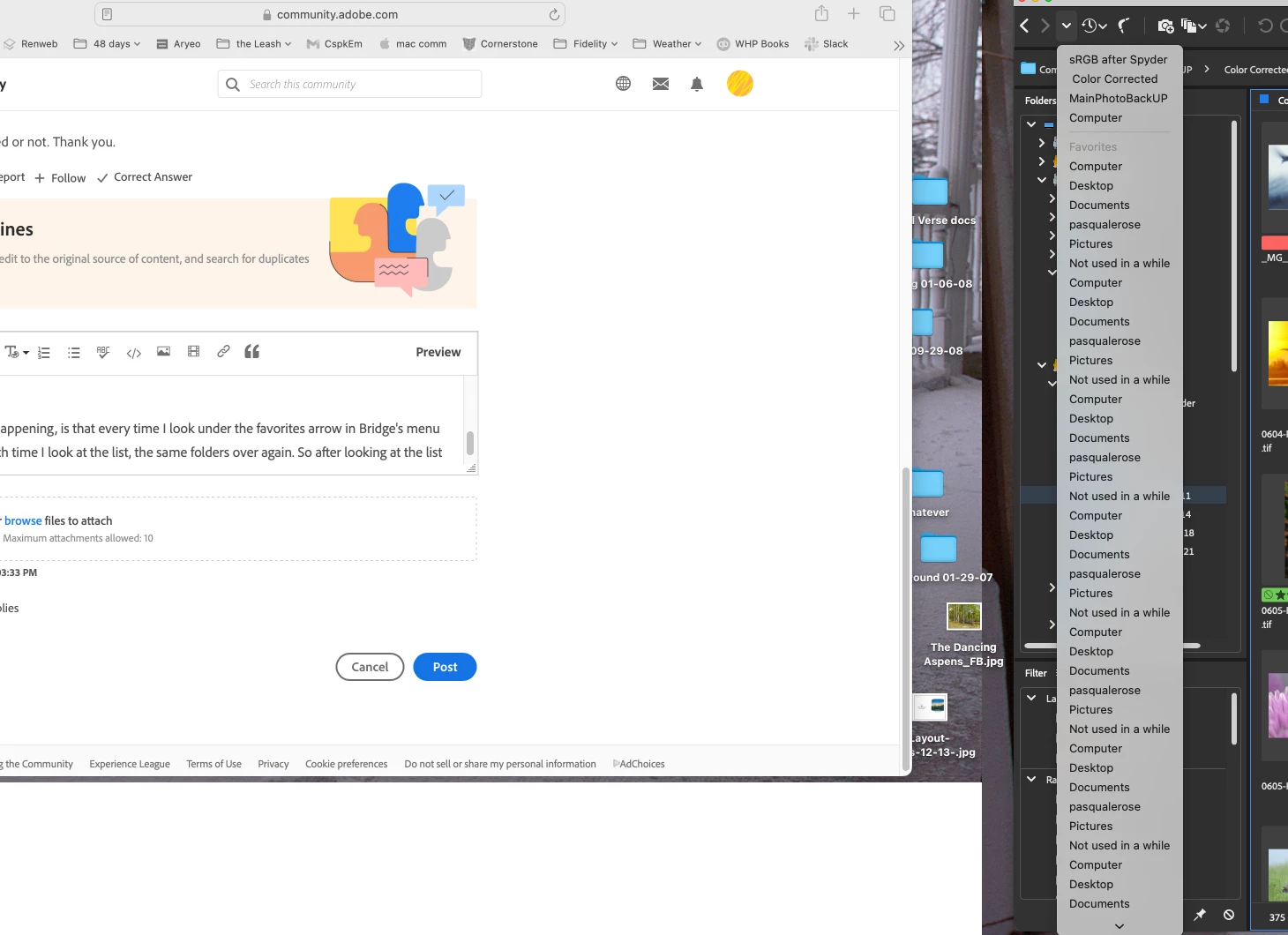The width and height of the screenshot is (1288, 935).
Task: Open a new Safari tab
Action: tap(853, 13)
